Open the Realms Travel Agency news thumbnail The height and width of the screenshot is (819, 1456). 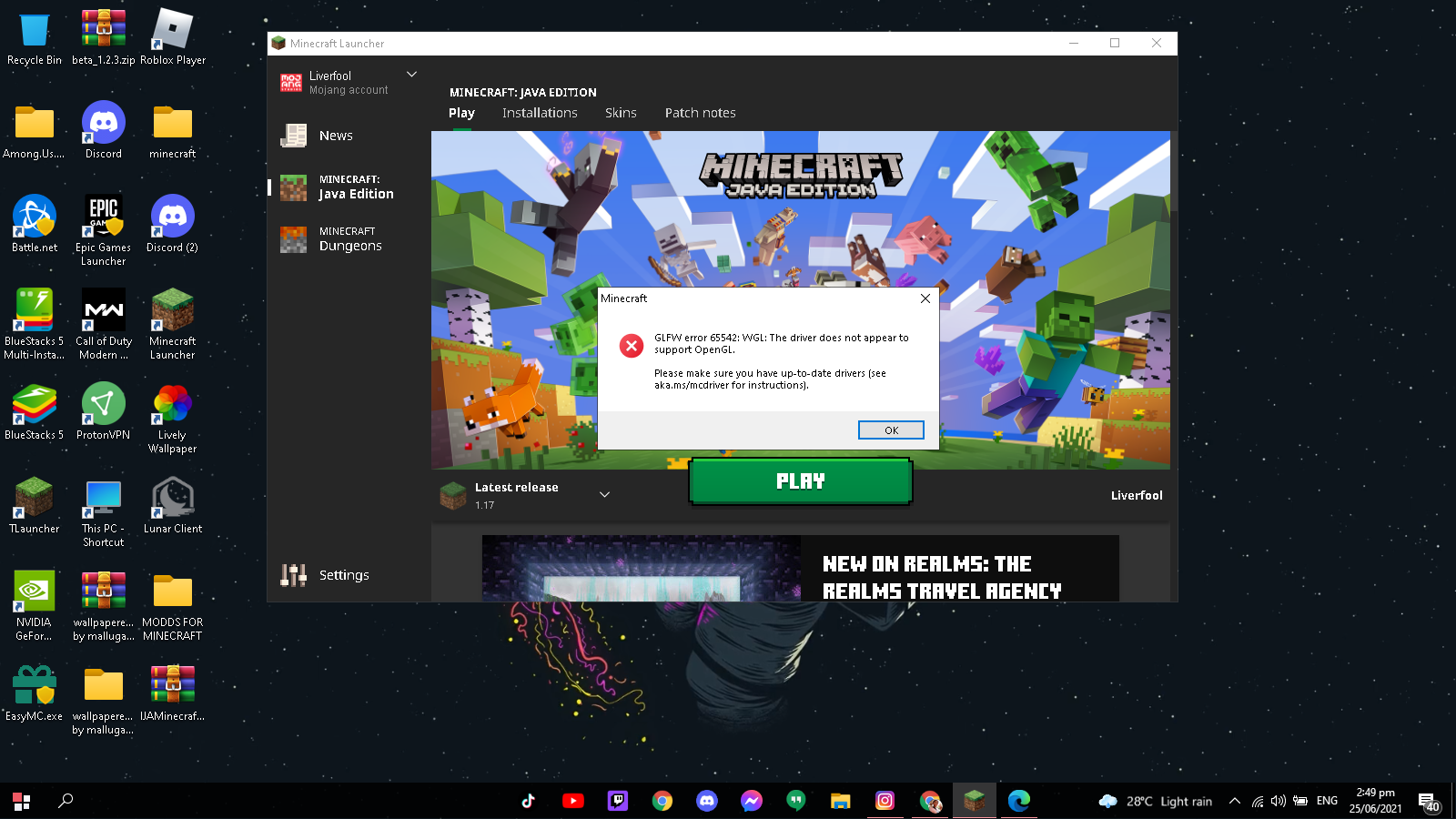[x=642, y=568]
